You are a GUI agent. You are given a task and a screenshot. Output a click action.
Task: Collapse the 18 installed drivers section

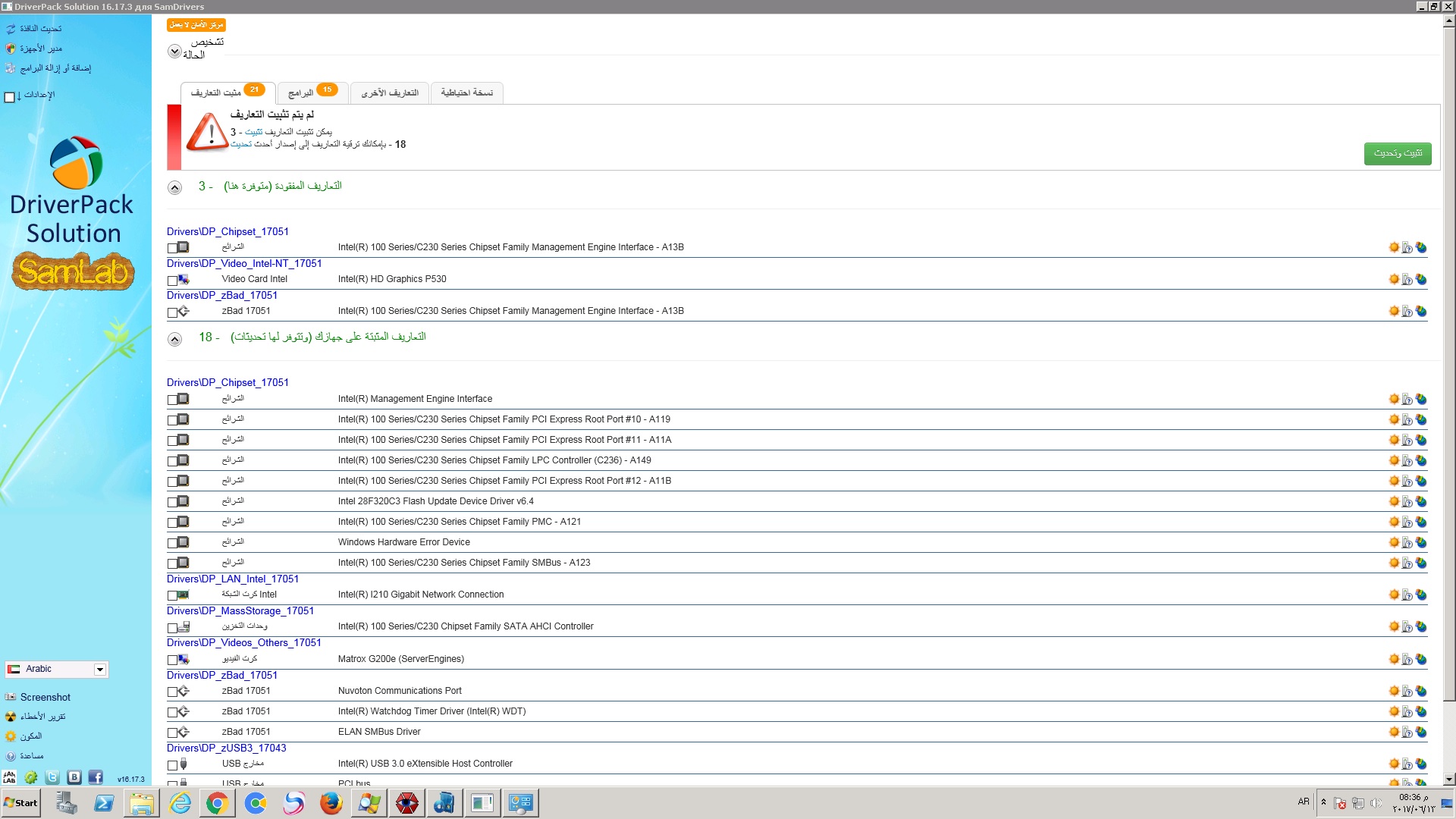click(x=174, y=339)
